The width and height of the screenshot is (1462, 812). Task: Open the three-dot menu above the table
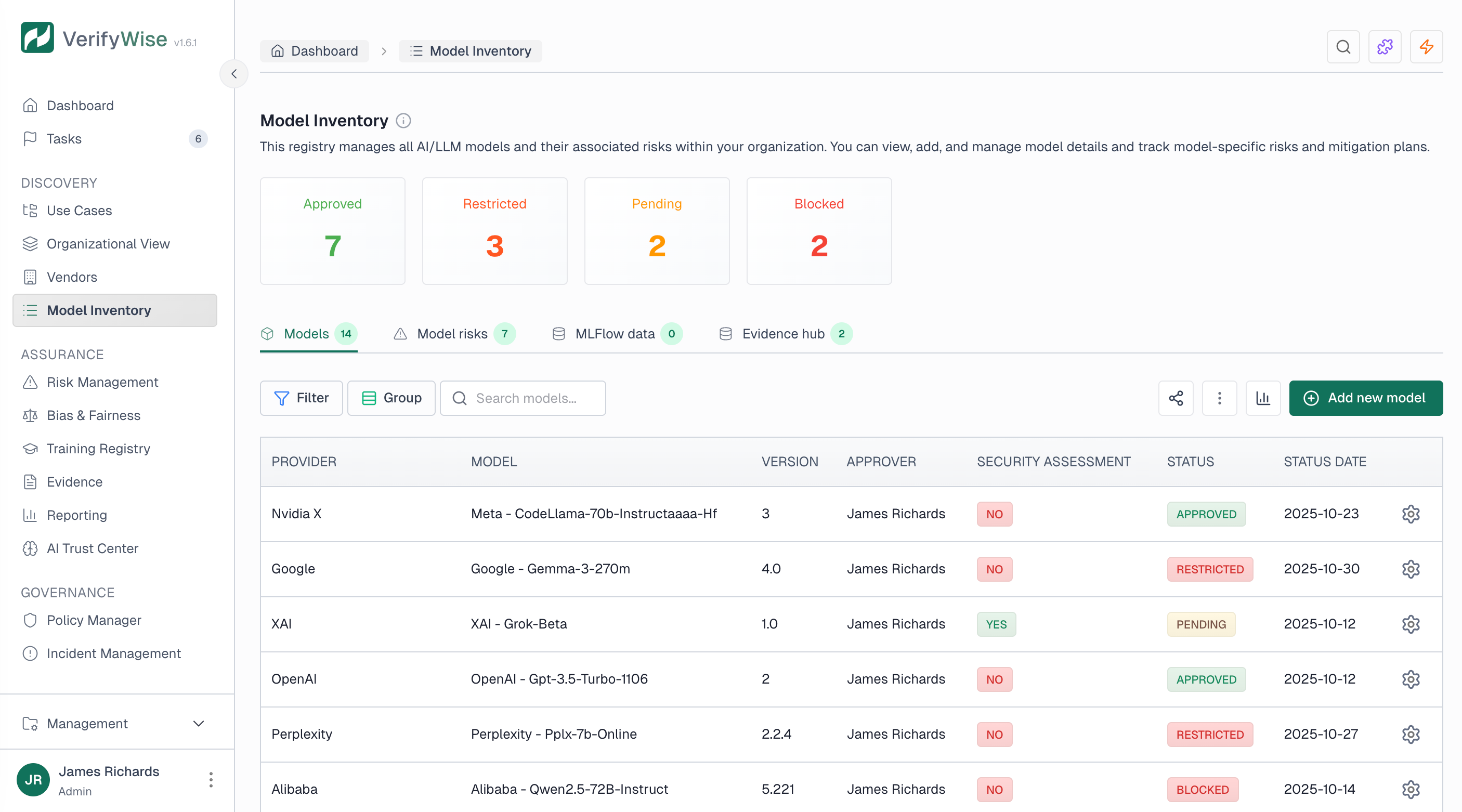coord(1219,398)
